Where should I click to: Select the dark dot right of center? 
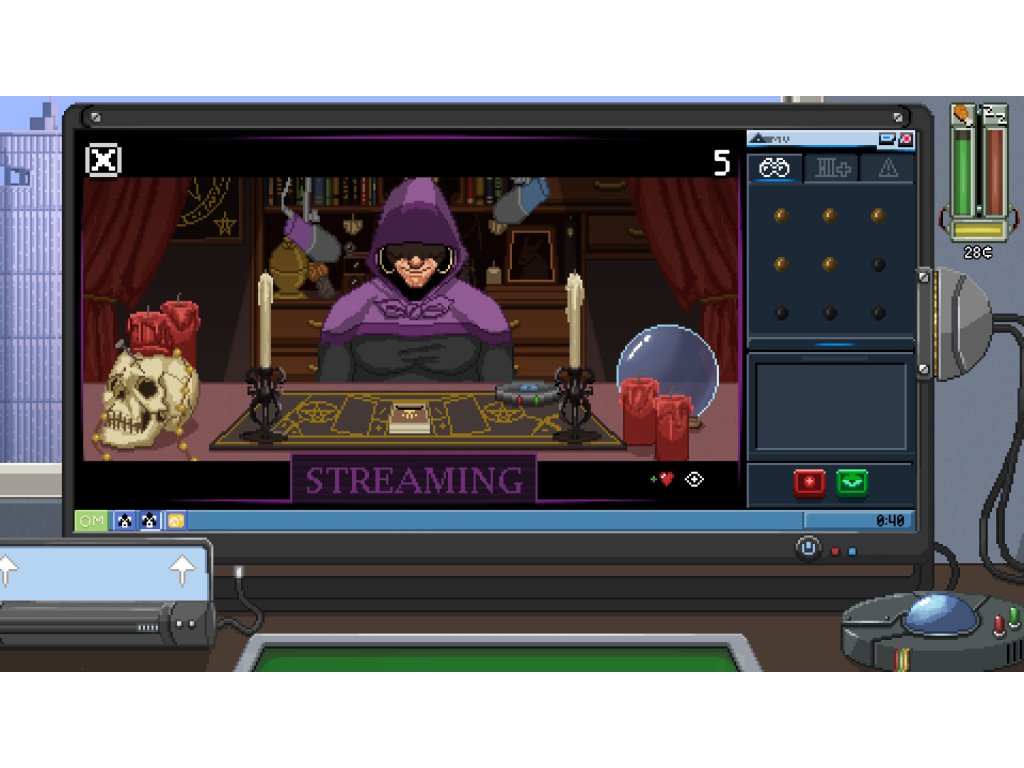pos(878,264)
